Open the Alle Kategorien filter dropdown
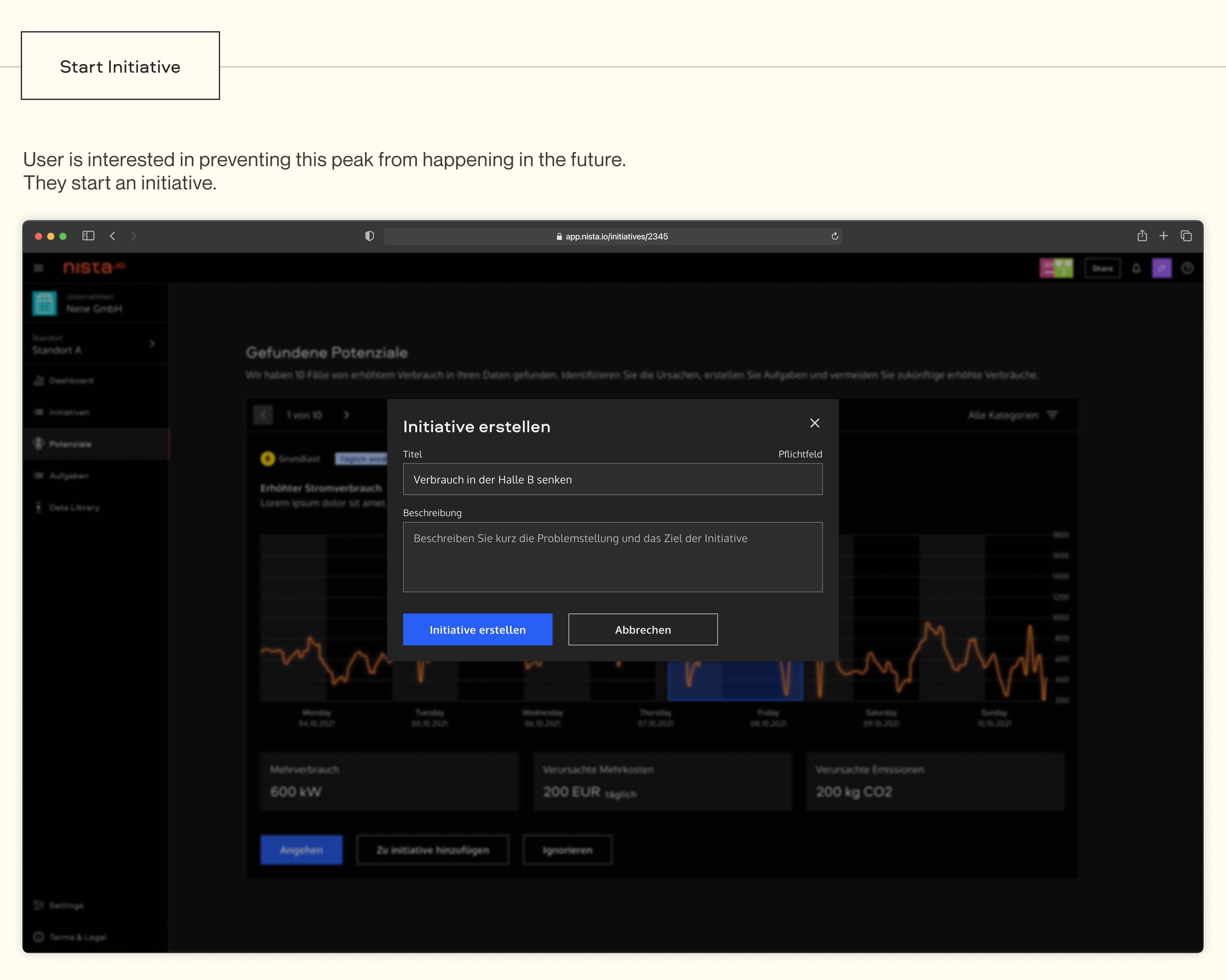Image resolution: width=1226 pixels, height=980 pixels. [1013, 416]
